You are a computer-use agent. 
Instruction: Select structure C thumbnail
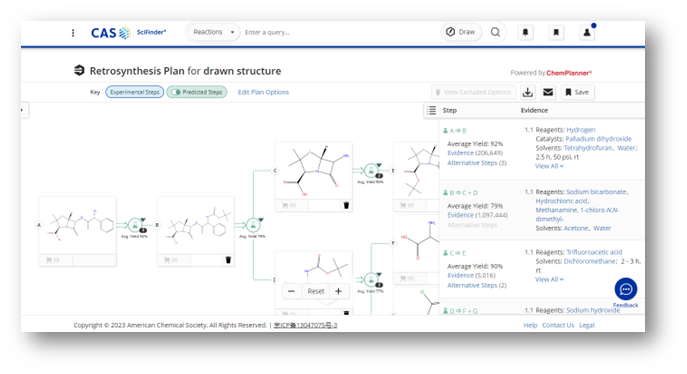314,171
